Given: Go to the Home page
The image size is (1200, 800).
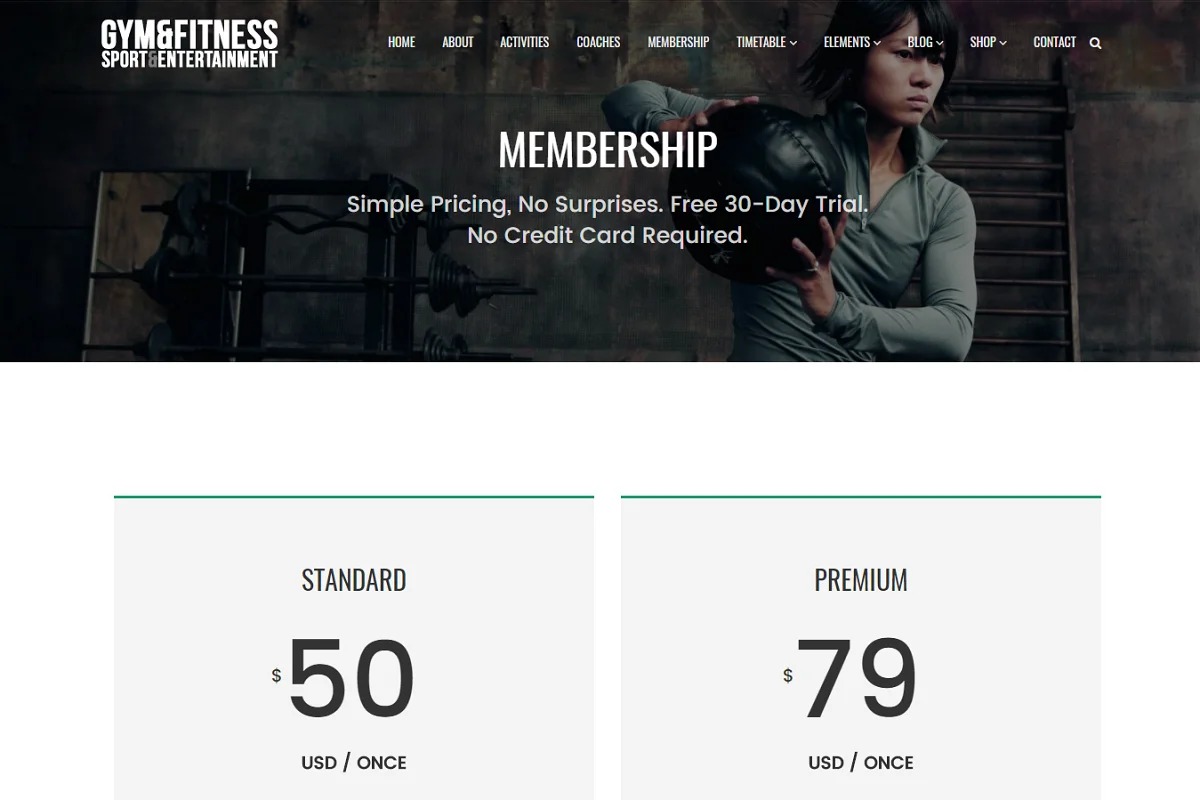Looking at the screenshot, I should [x=401, y=42].
